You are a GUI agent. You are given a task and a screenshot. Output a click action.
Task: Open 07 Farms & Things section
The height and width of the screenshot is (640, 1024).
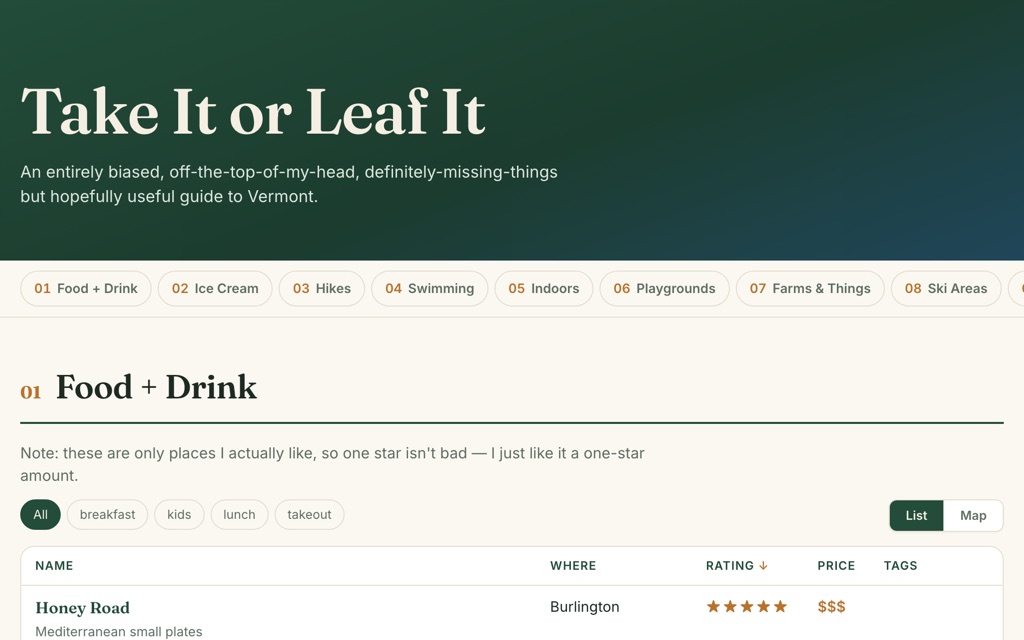tap(810, 289)
